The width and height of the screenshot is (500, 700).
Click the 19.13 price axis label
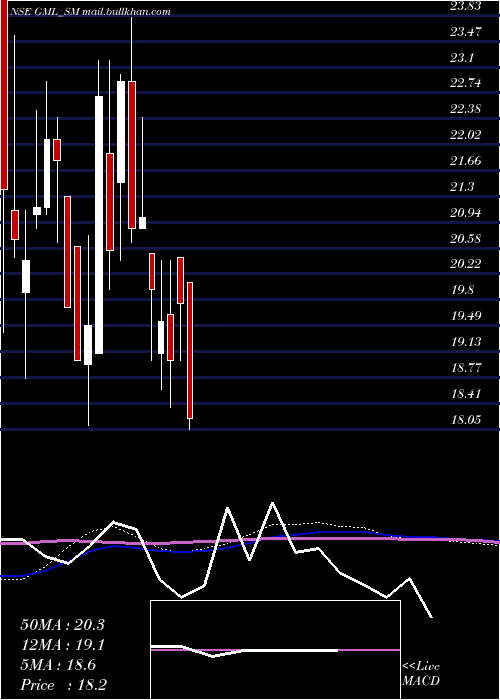(466, 342)
